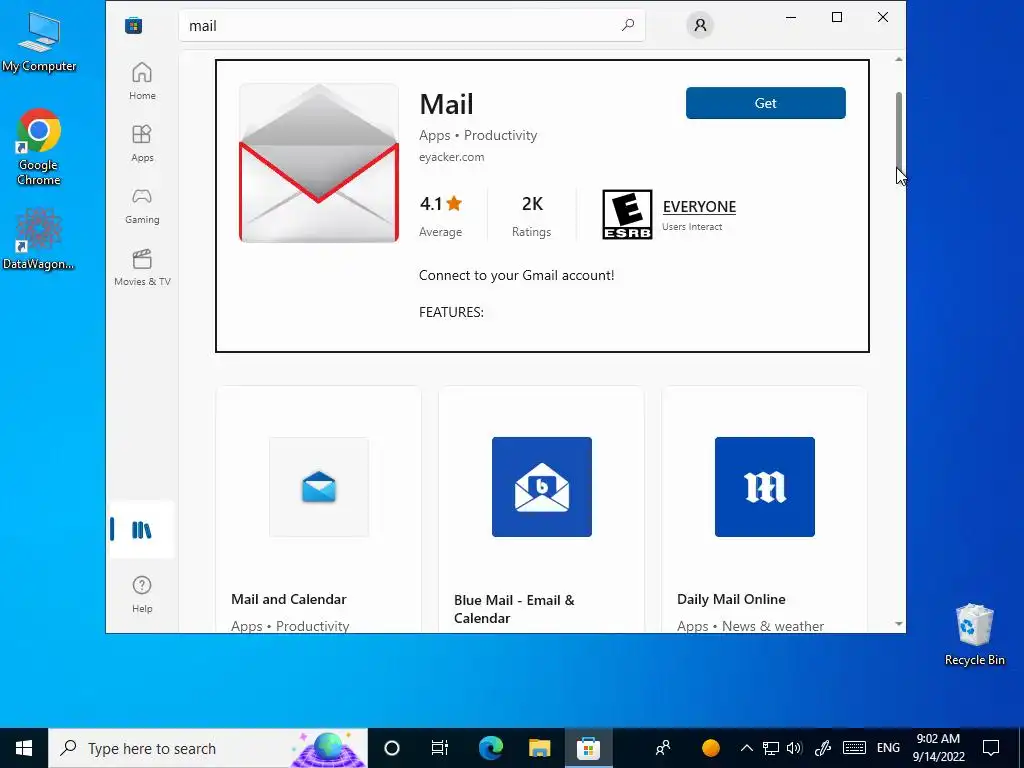Open Help in Store sidebar
Image resolution: width=1024 pixels, height=768 pixels.
(x=142, y=594)
